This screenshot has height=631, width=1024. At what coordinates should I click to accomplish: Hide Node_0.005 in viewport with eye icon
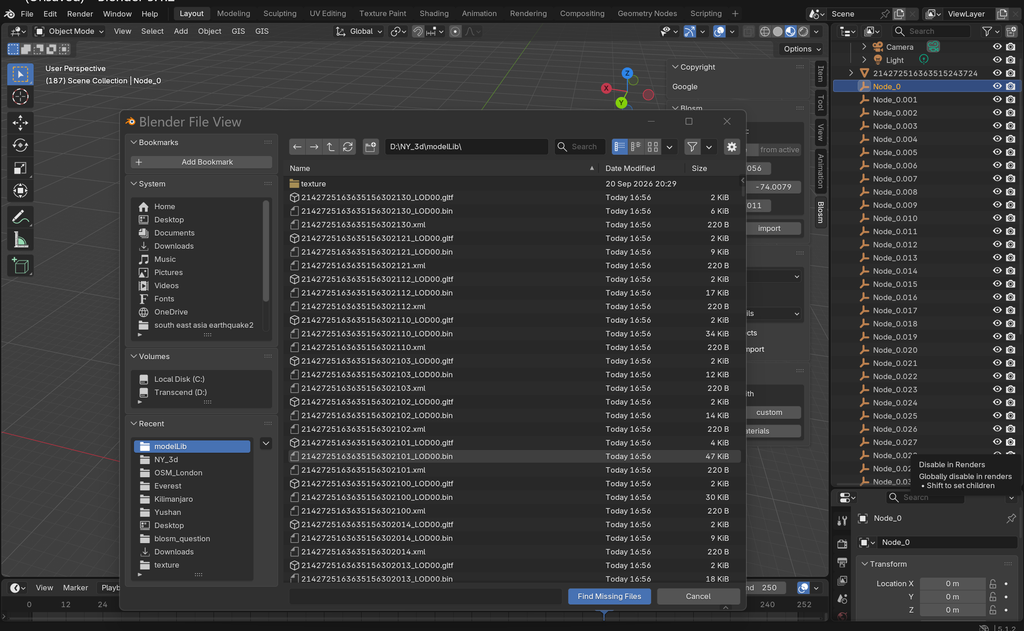coord(997,152)
